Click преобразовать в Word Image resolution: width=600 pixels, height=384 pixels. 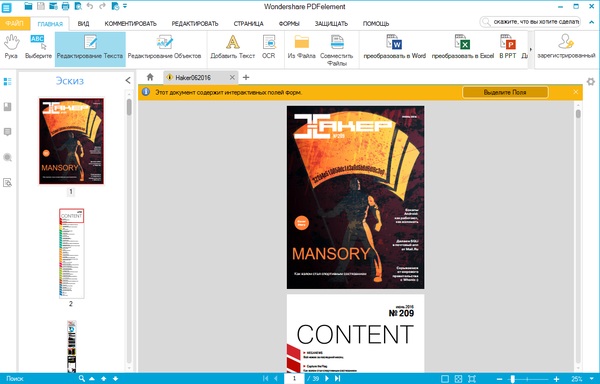pyautogui.click(x=395, y=47)
